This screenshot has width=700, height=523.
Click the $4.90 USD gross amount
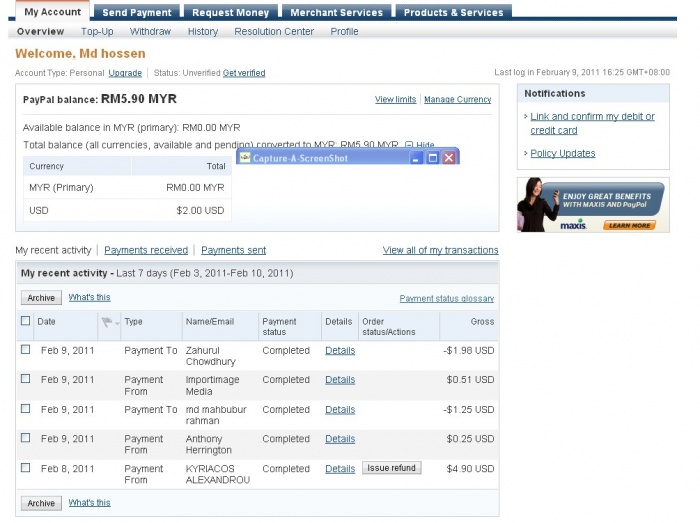[x=471, y=469]
